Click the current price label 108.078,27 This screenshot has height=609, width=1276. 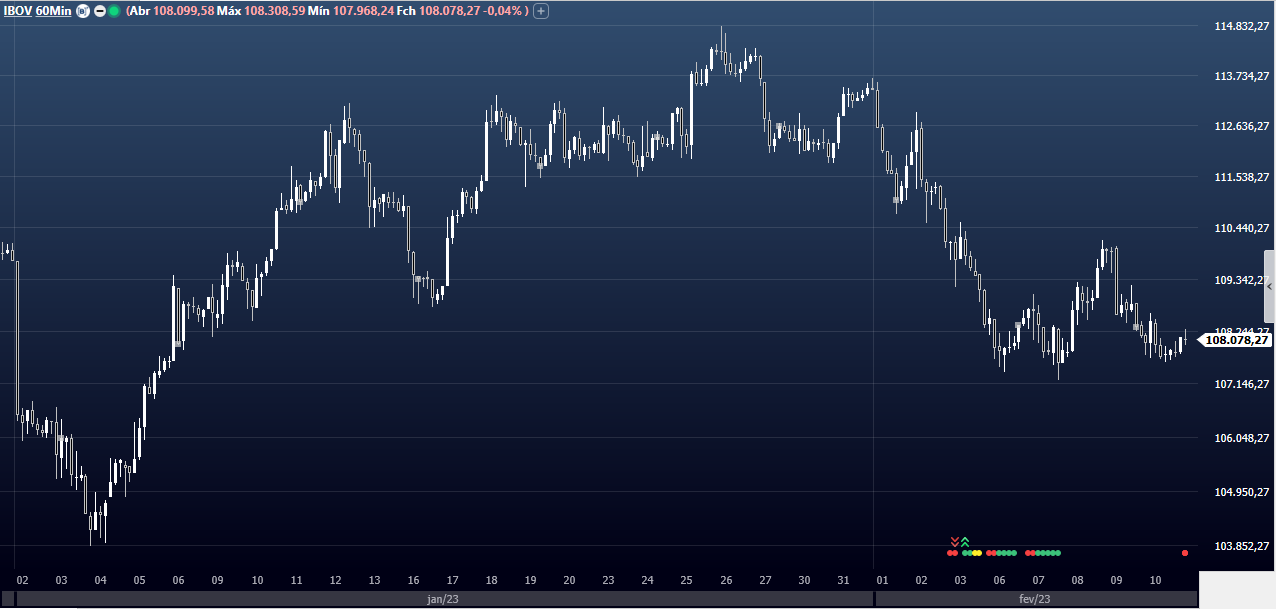(1237, 340)
